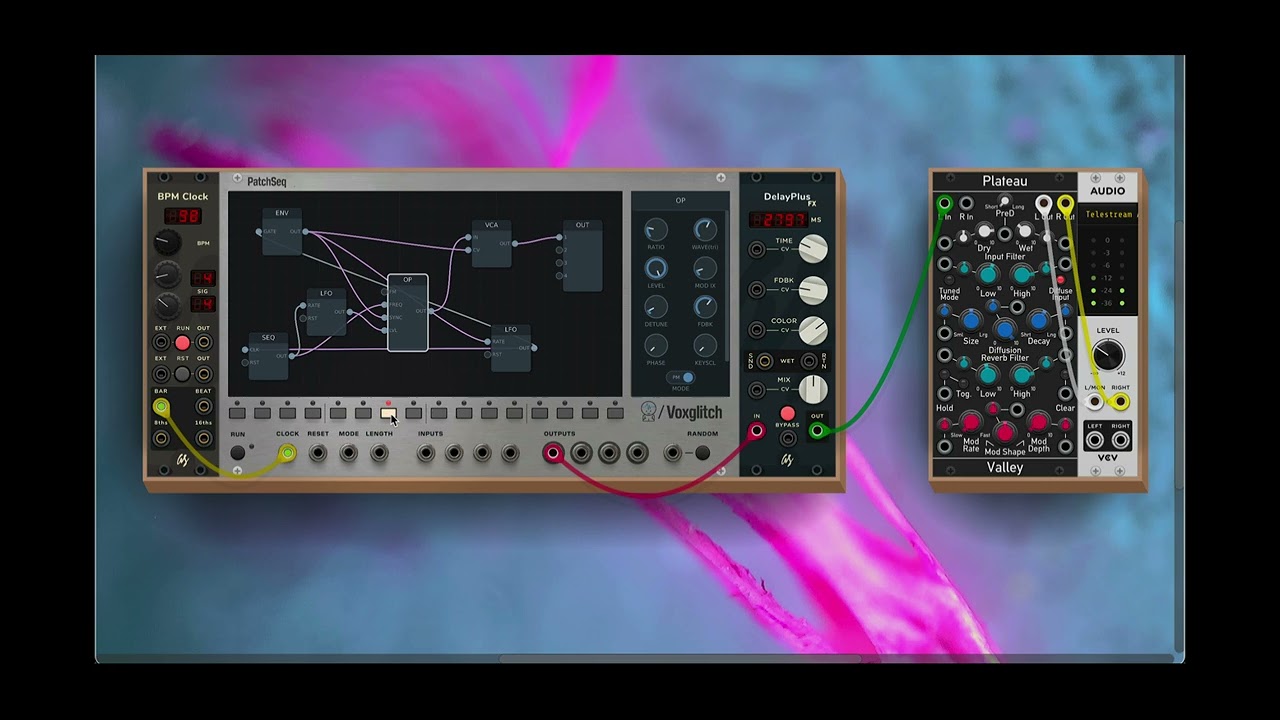
Task: Toggle the fourth PatchSeq step button
Action: pyautogui.click(x=313, y=413)
